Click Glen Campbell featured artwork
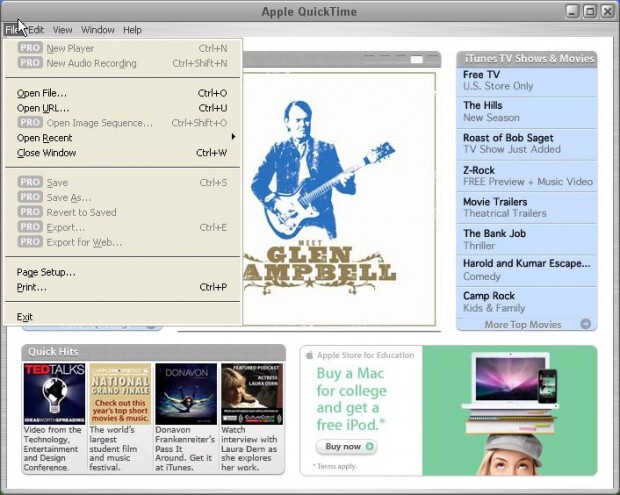Screen dimensions: 620x495 (339, 199)
